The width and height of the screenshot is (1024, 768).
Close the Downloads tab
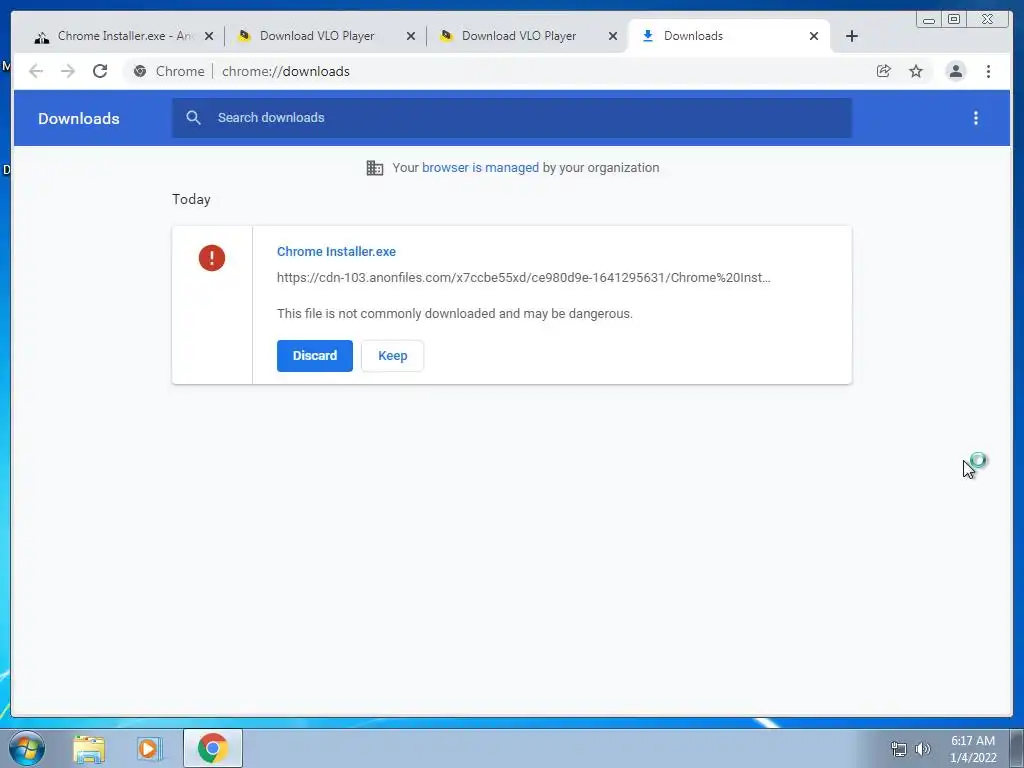coord(814,36)
